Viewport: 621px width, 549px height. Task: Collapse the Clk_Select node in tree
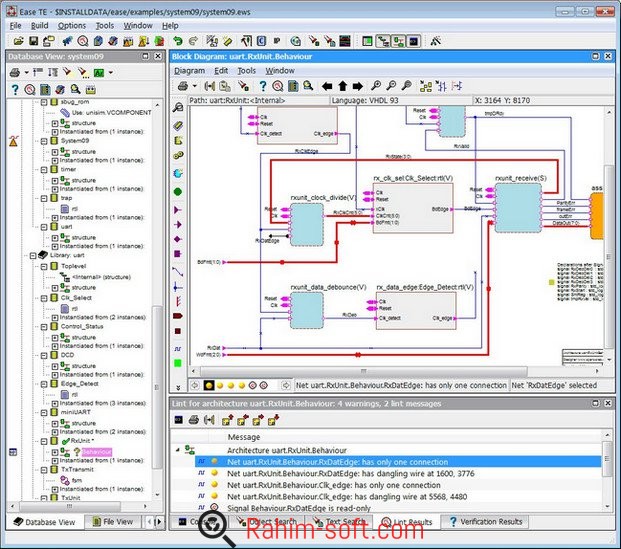tap(44, 298)
